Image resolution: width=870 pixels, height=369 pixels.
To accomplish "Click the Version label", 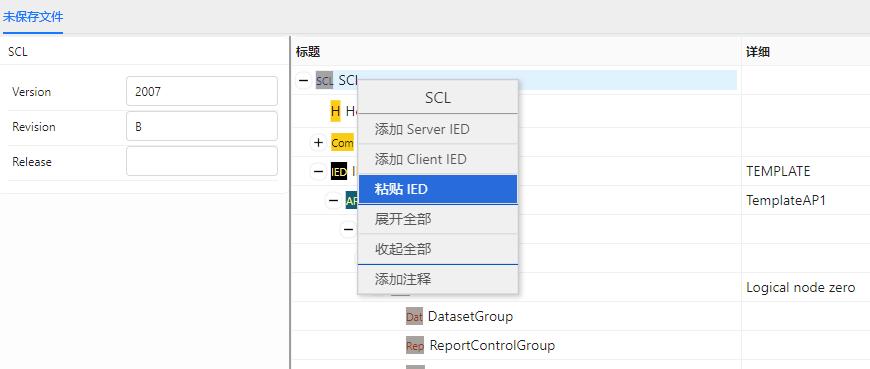I will pos(32,92).
